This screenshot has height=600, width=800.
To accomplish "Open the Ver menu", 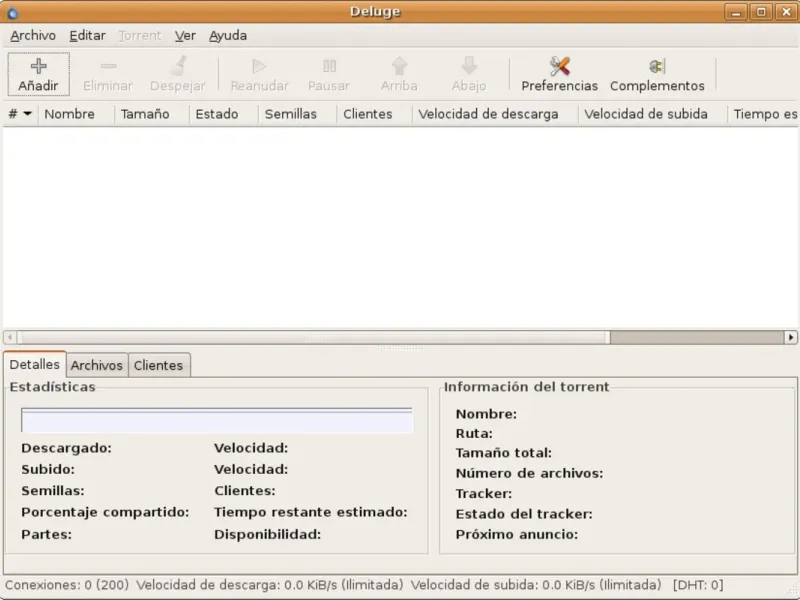I will click(185, 36).
